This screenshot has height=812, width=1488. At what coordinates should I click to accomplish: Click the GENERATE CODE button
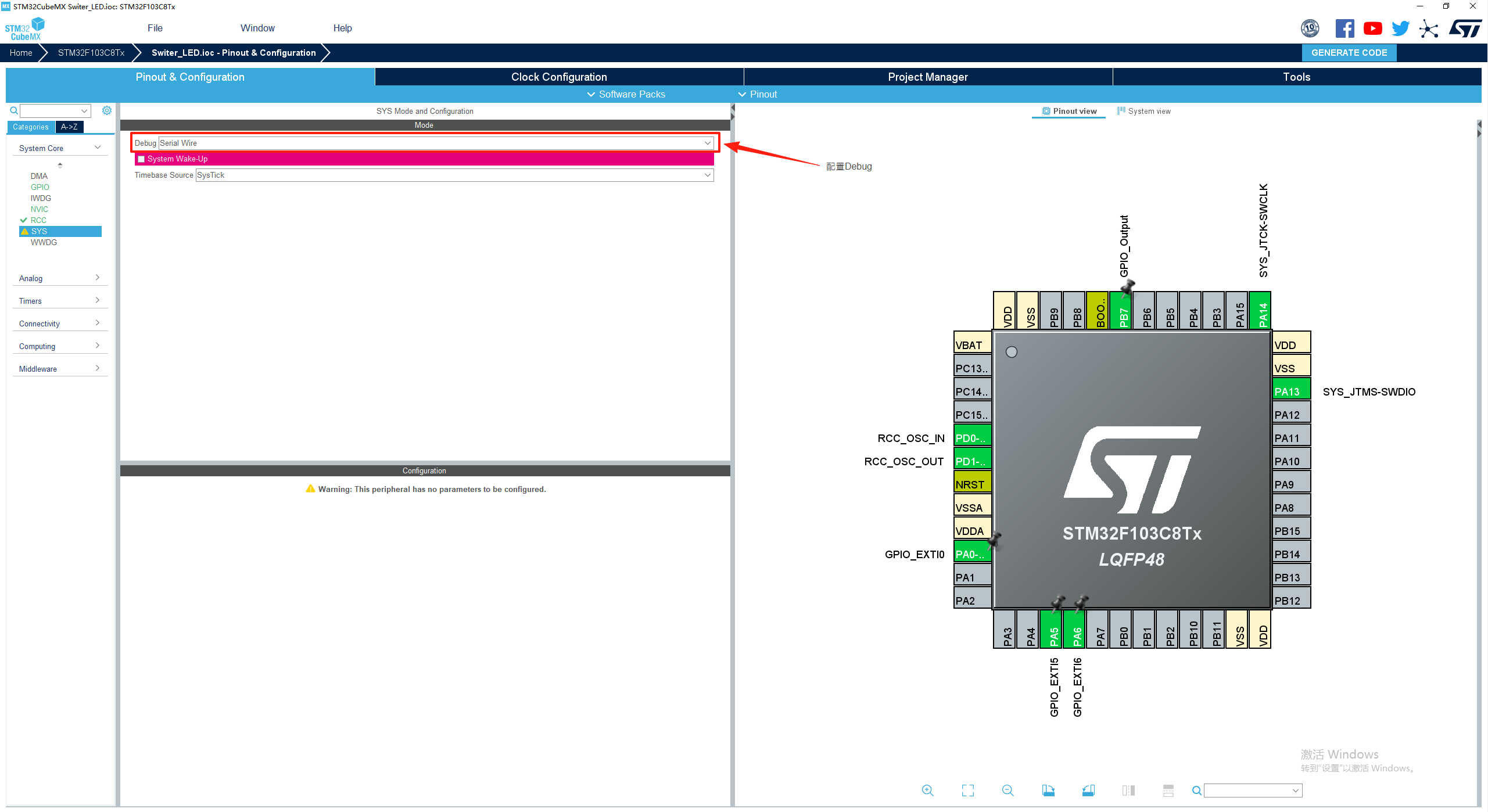[x=1349, y=52]
